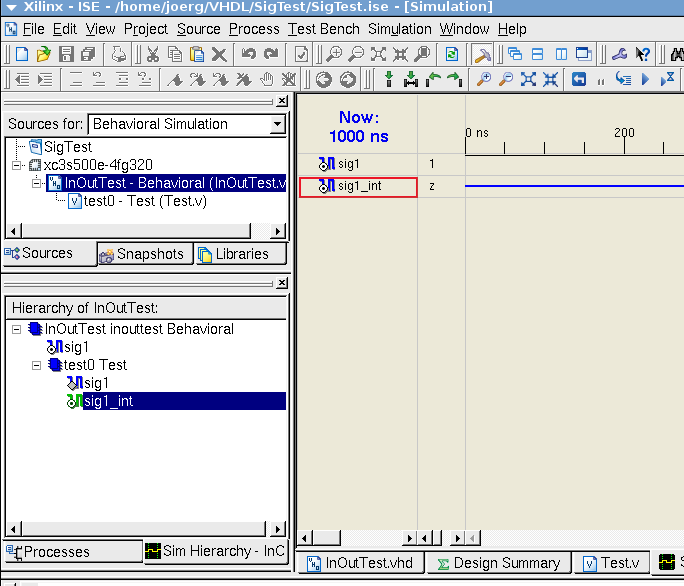Click the Cut scissors icon
This screenshot has width=684, height=586.
coord(153,54)
